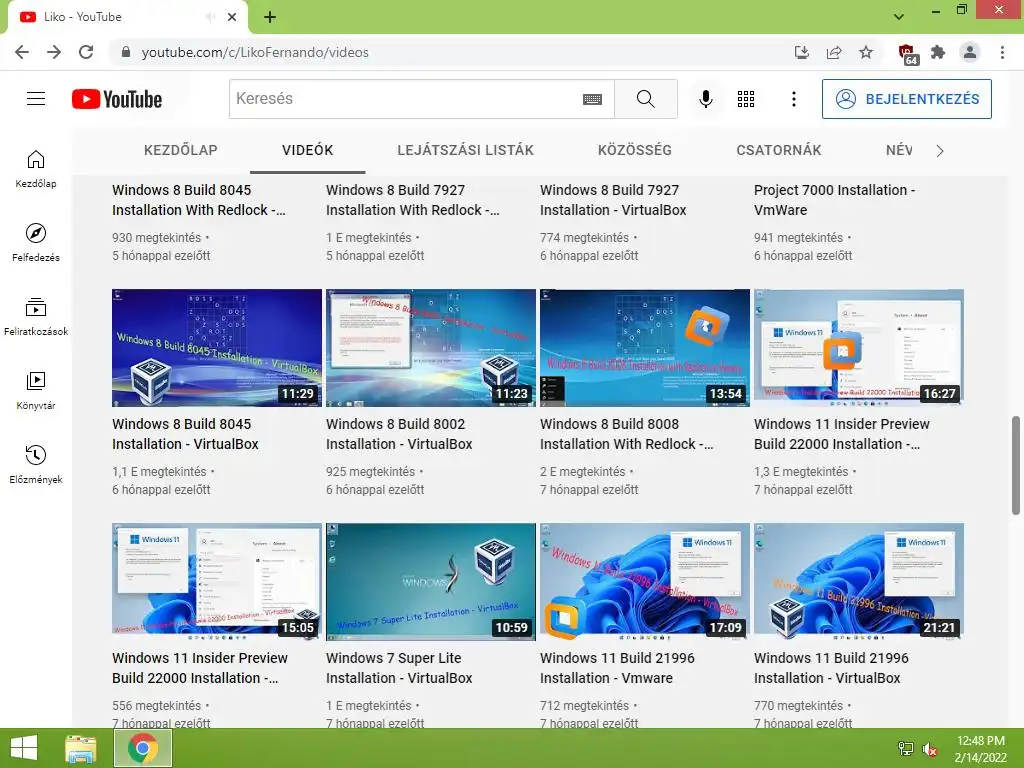
Task: Switch to the KEZDŐLAP channel tab
Action: coord(180,150)
